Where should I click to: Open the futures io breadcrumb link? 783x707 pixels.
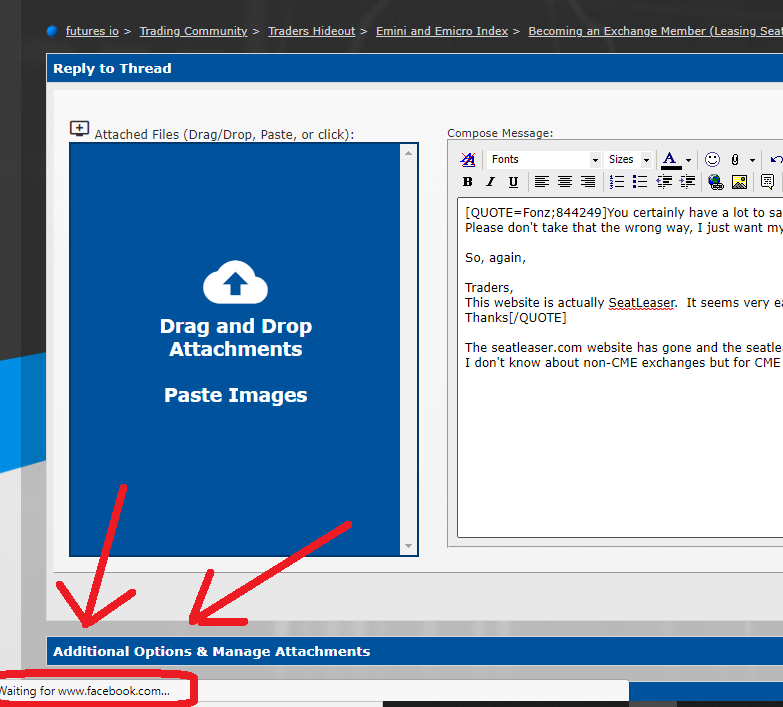92,31
